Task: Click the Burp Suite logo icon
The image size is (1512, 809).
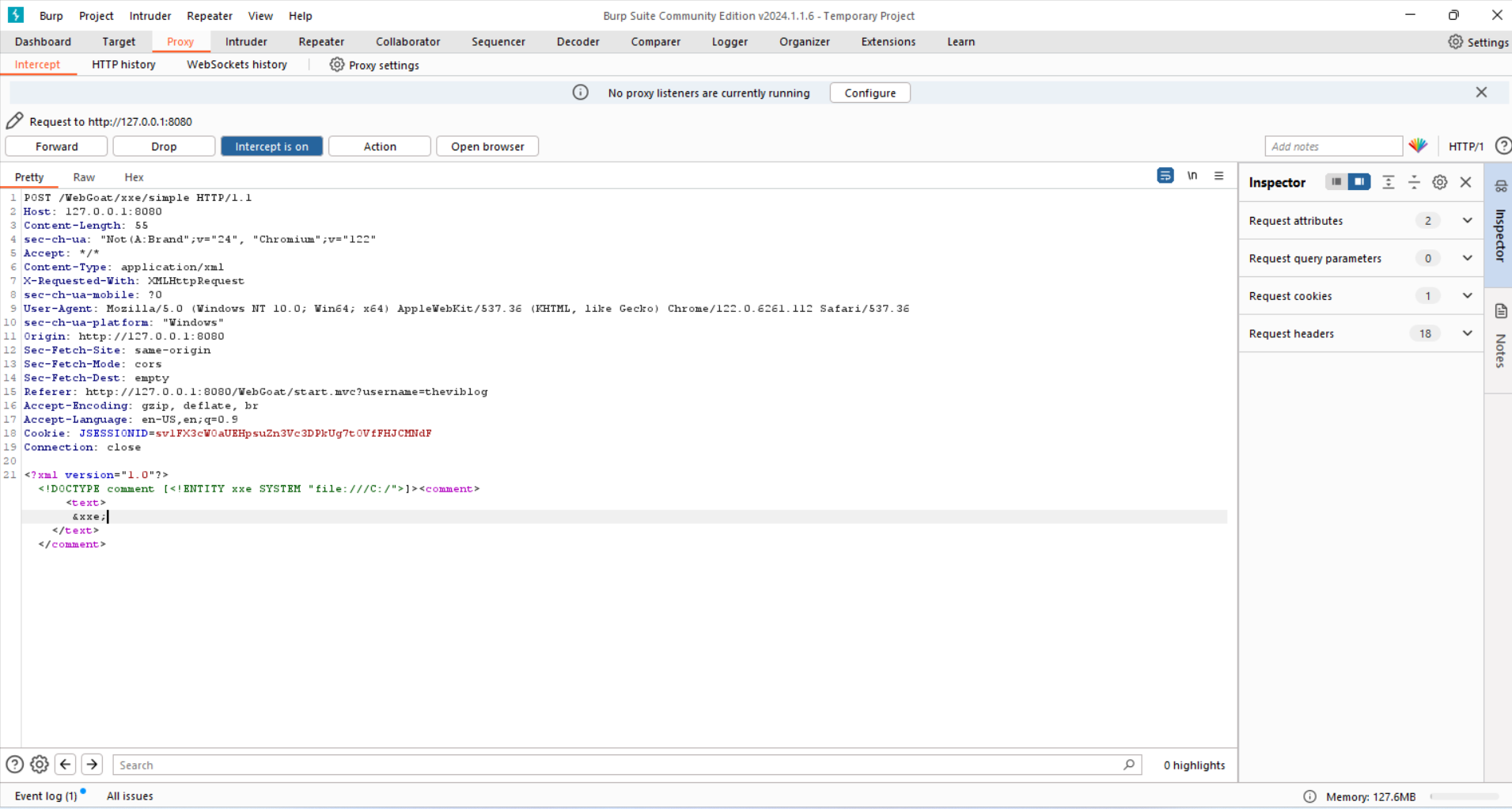Action: tap(16, 15)
